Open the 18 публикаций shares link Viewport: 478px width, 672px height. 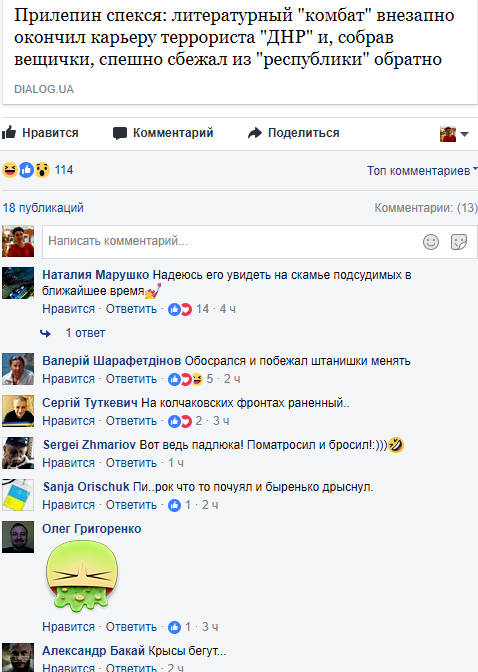(x=43, y=208)
